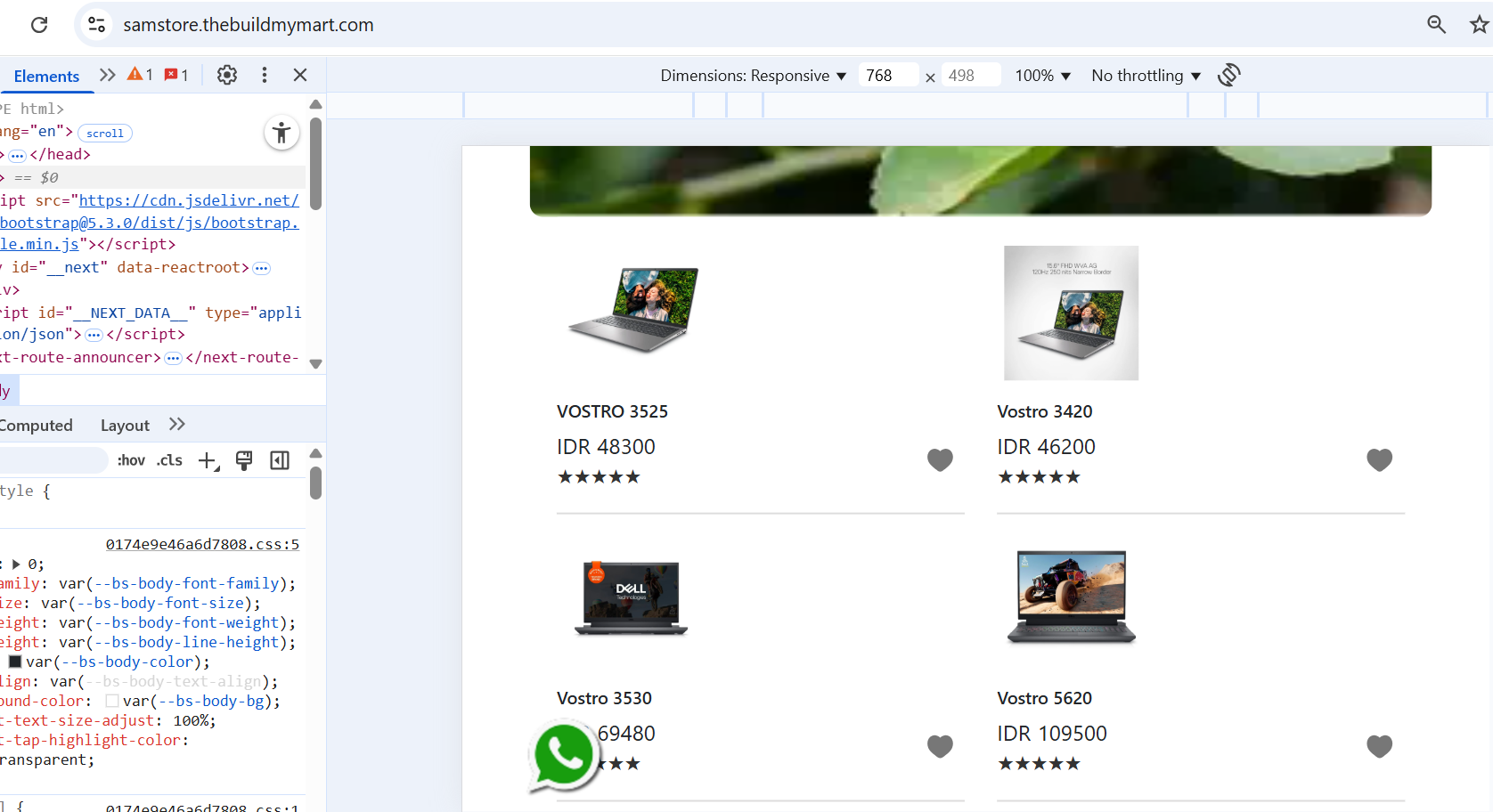1493x812 pixels.
Task: Close the DevTools panel
Action: click(300, 75)
